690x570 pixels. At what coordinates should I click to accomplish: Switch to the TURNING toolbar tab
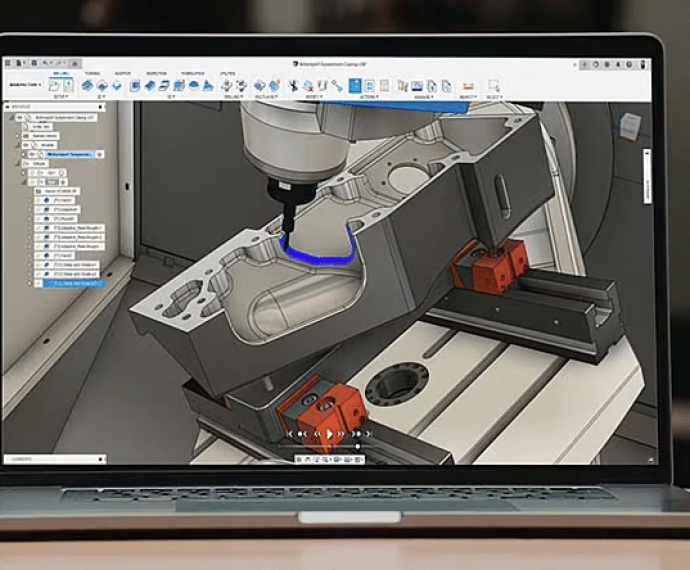(x=93, y=74)
